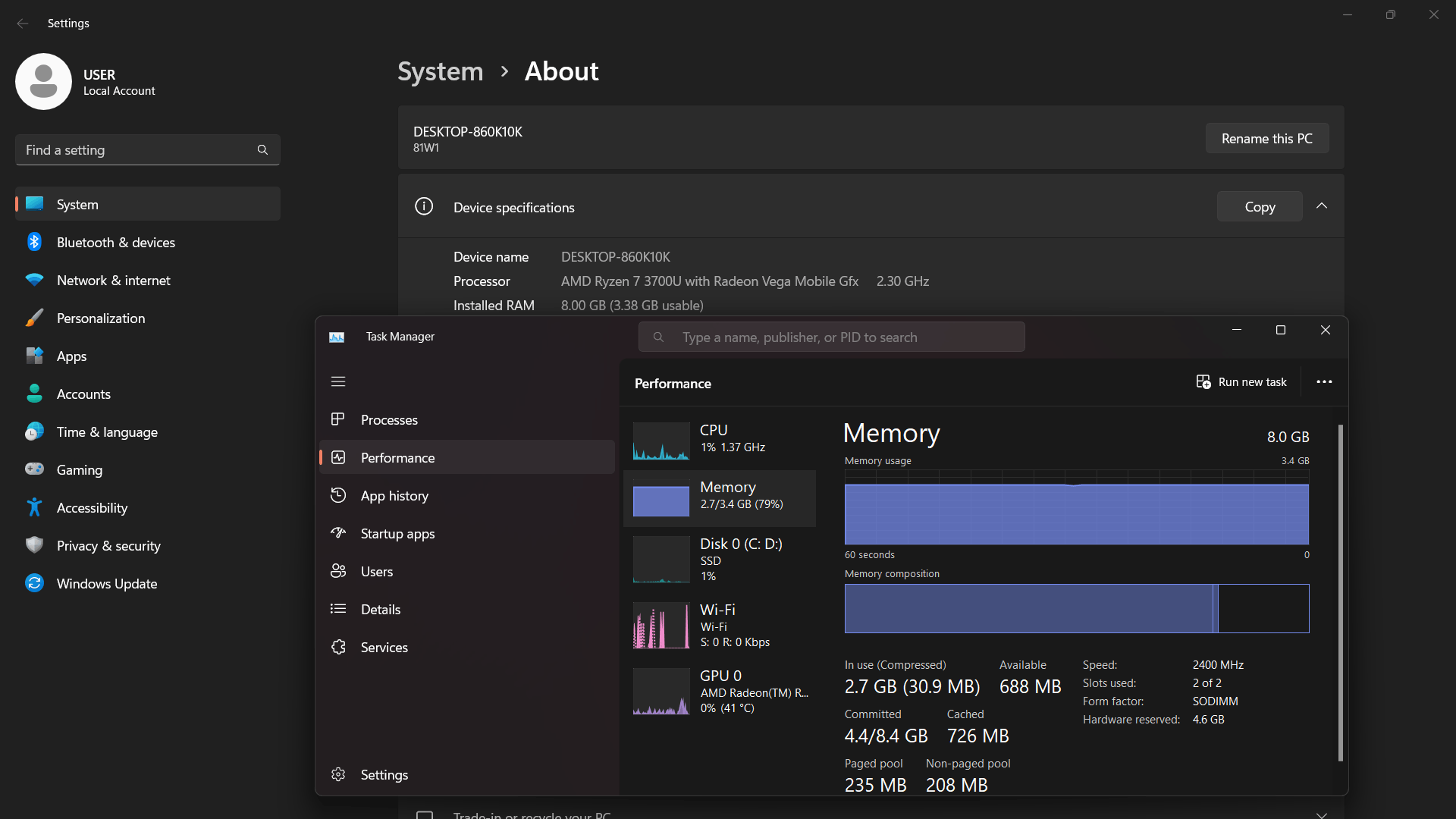
Task: Click the App history clock icon
Action: pyautogui.click(x=338, y=494)
